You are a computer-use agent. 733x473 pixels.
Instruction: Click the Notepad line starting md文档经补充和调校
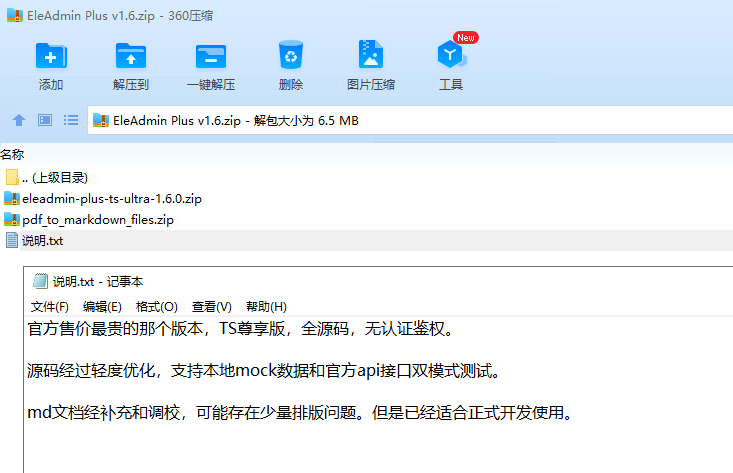click(300, 413)
